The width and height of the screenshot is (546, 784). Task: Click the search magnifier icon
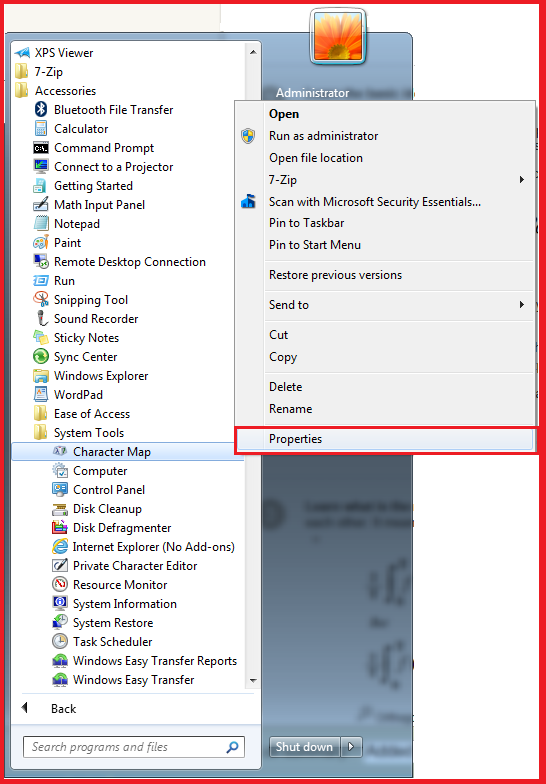pyautogui.click(x=232, y=747)
